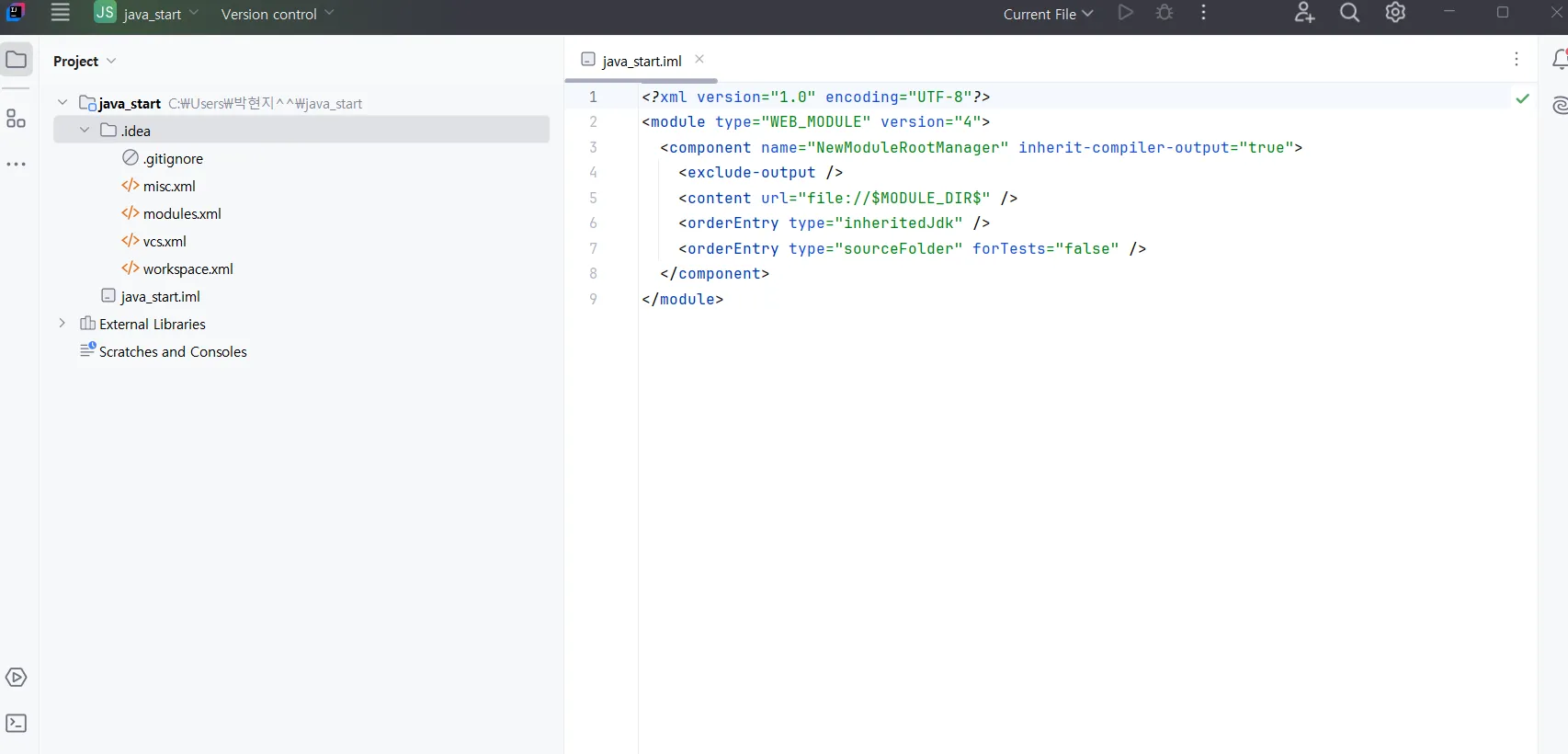1568x754 pixels.
Task: Run the current file
Action: 1125,13
